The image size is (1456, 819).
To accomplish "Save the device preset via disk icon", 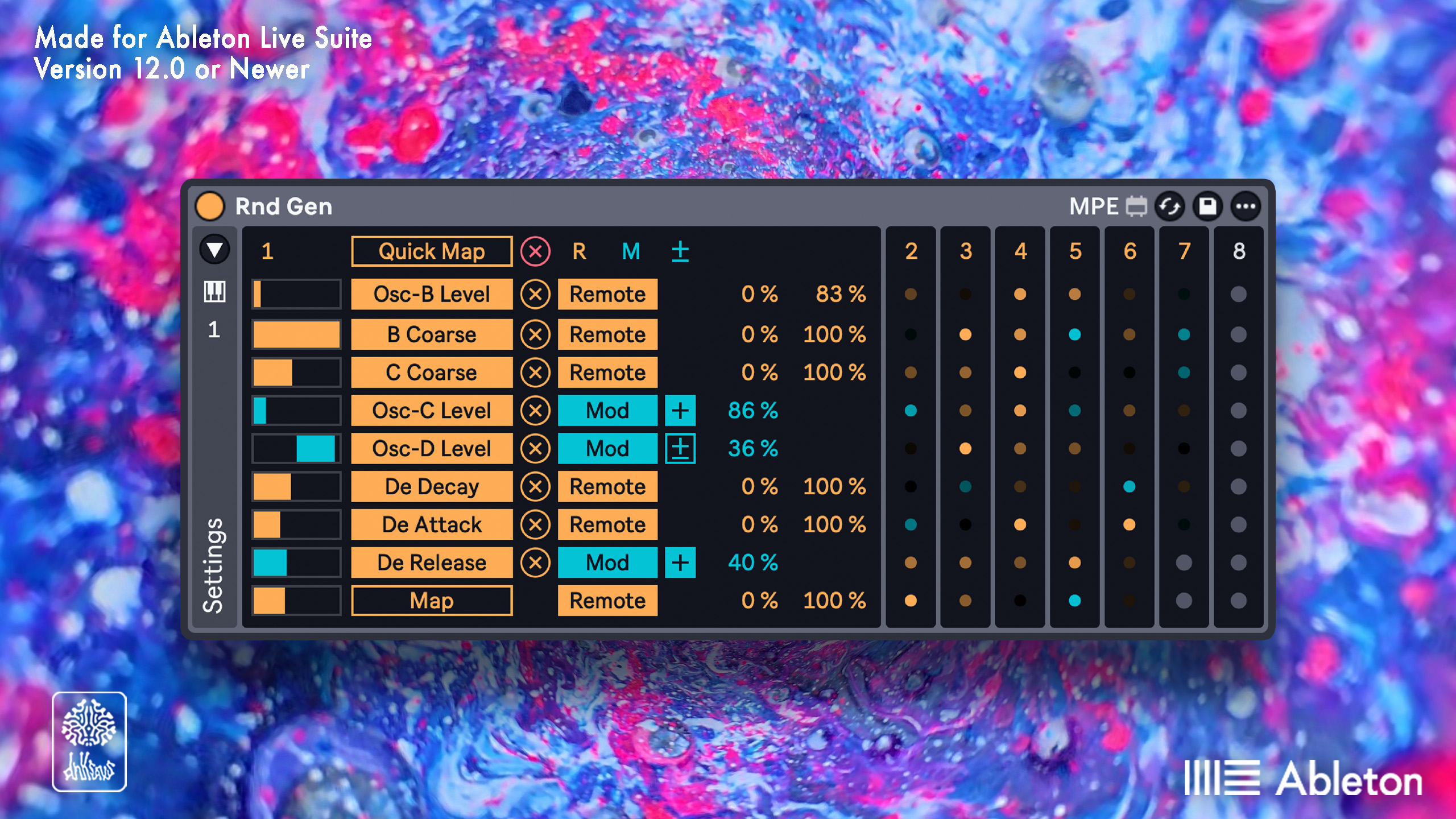I will [1207, 206].
